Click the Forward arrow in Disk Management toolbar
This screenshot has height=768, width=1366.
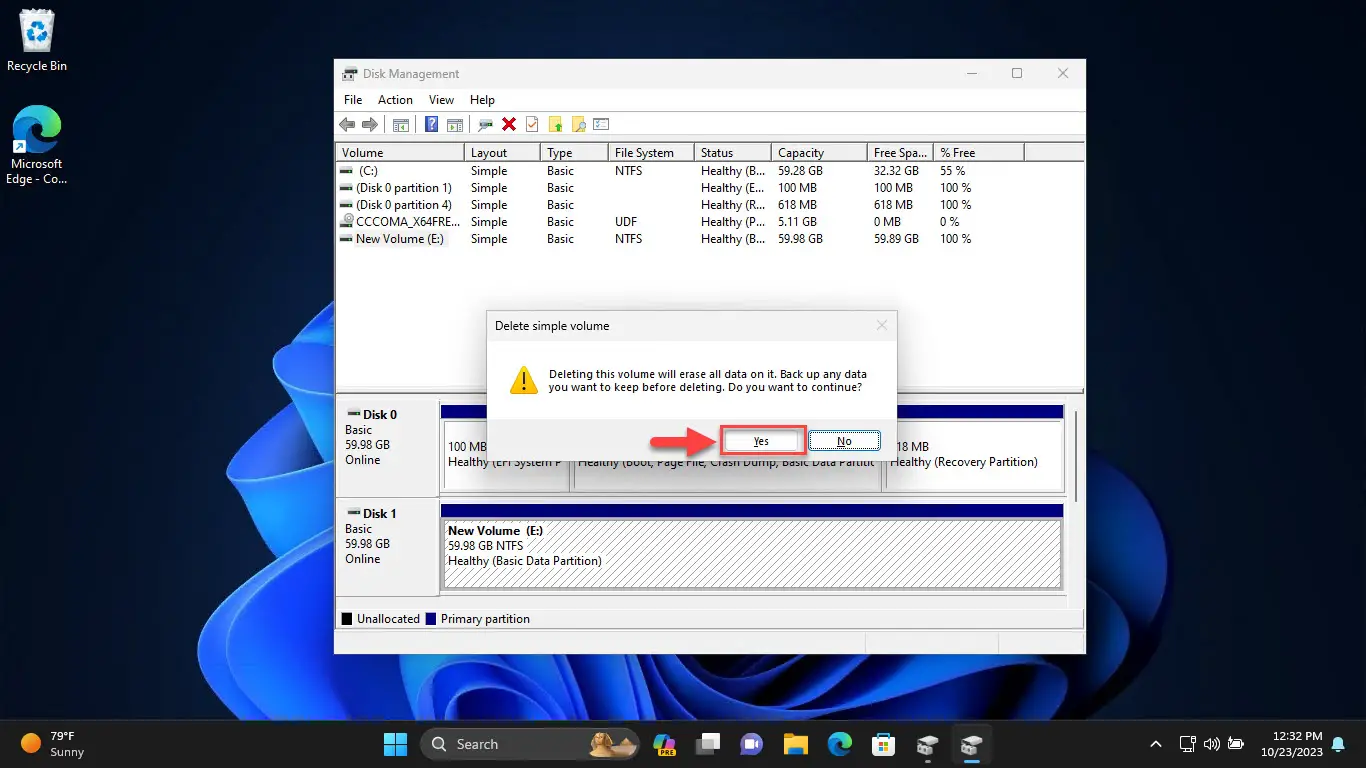click(370, 125)
